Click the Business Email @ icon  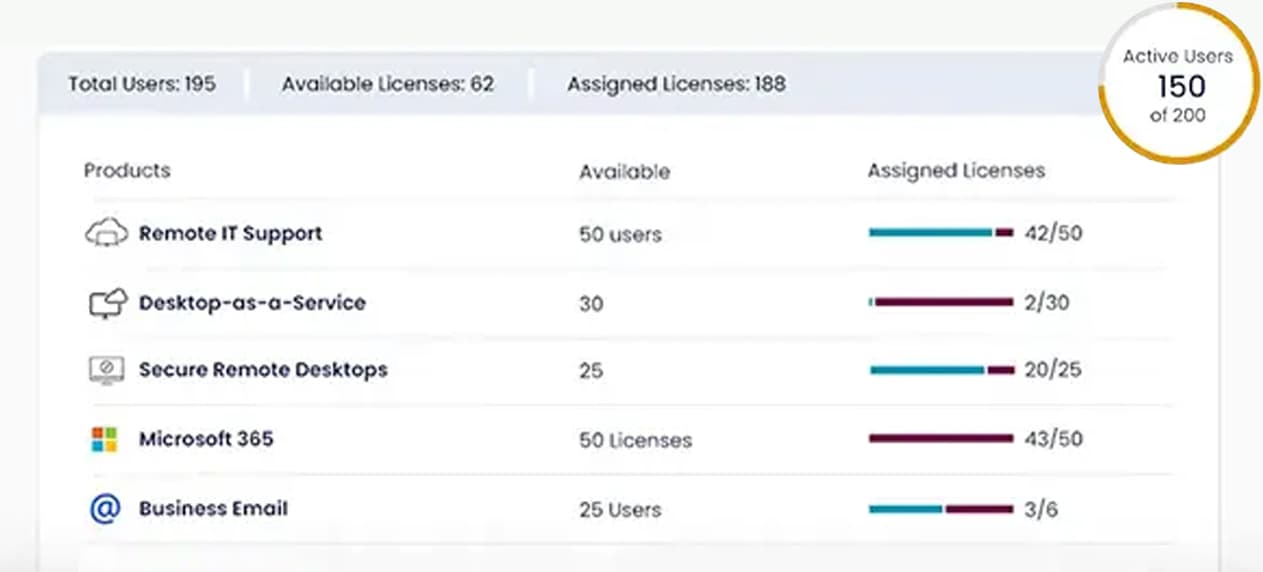coord(105,509)
